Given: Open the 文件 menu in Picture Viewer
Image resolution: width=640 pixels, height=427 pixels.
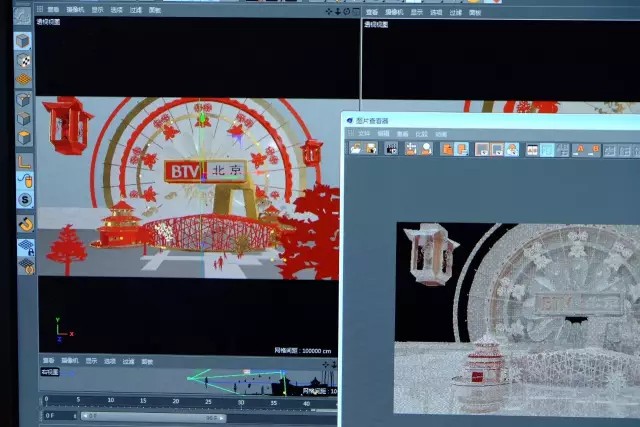Looking at the screenshot, I should [x=364, y=133].
